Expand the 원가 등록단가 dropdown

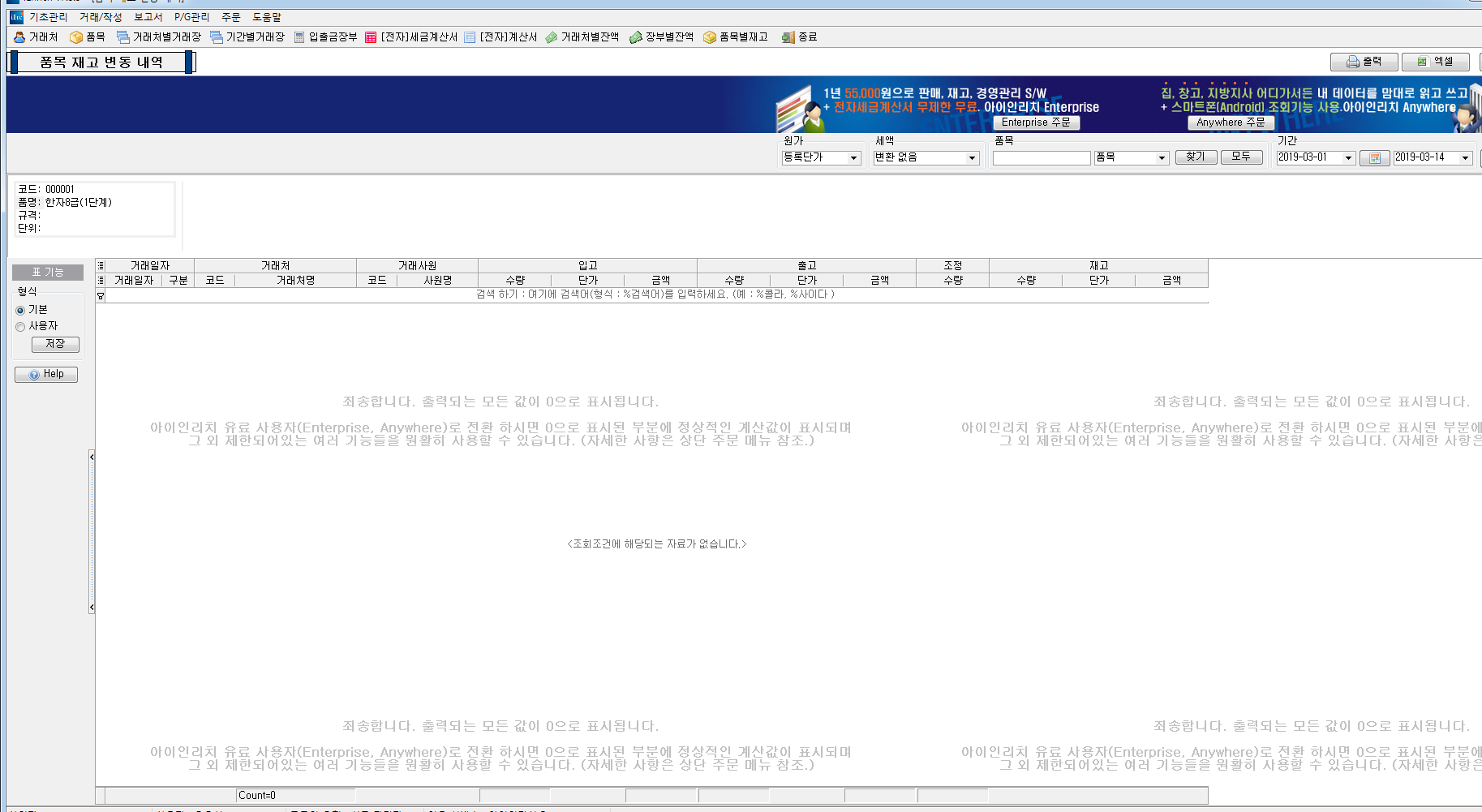[853, 158]
